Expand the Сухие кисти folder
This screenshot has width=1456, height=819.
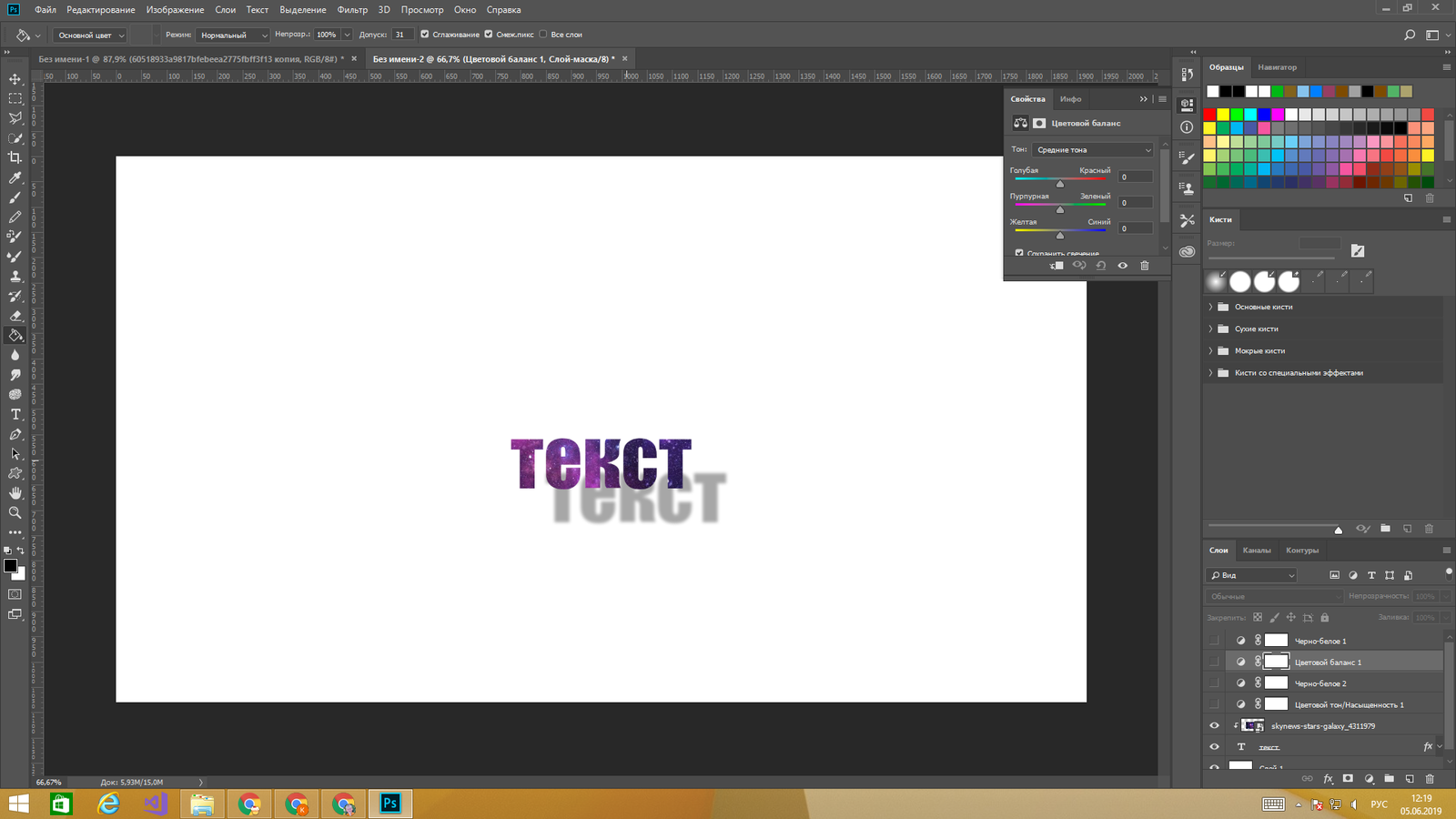[1210, 329]
